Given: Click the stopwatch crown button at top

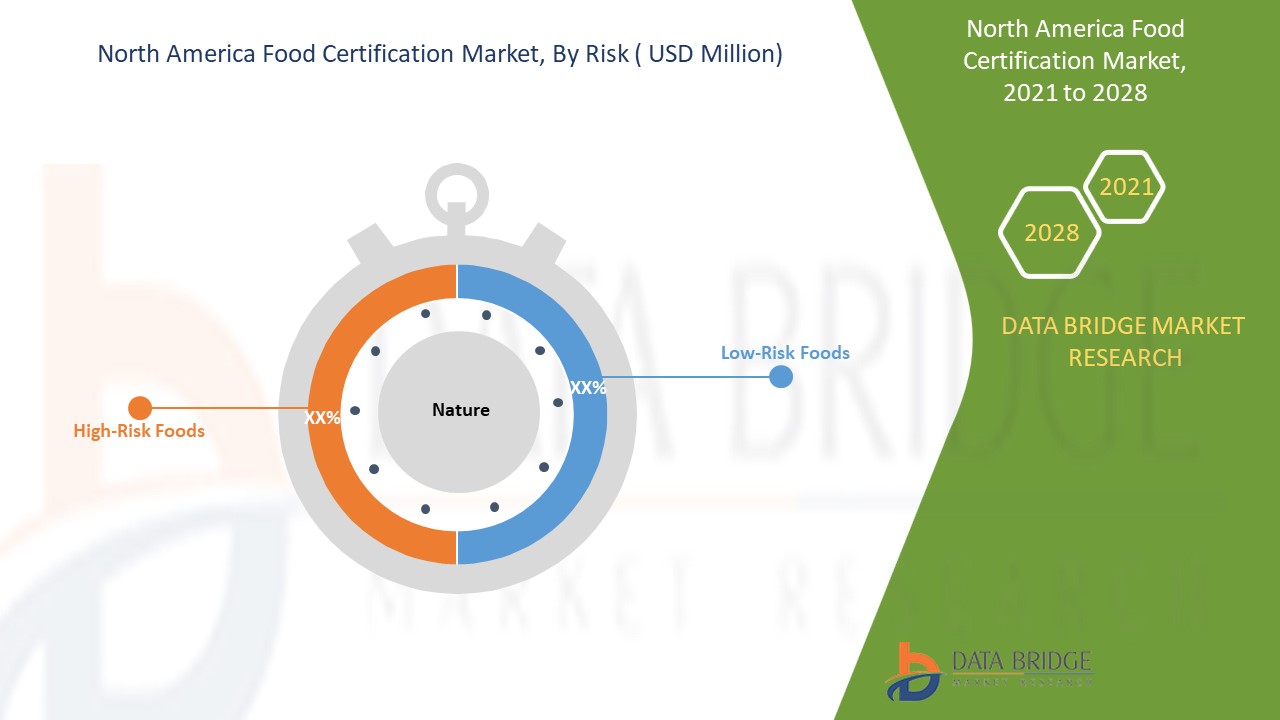Looking at the screenshot, I should click(459, 192).
